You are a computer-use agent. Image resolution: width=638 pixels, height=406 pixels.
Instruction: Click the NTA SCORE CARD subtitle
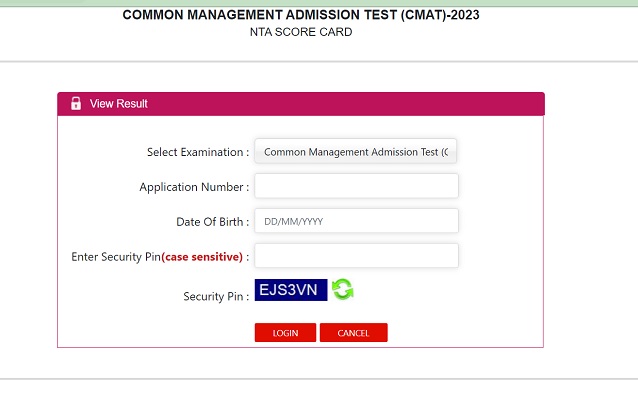[x=300, y=32]
